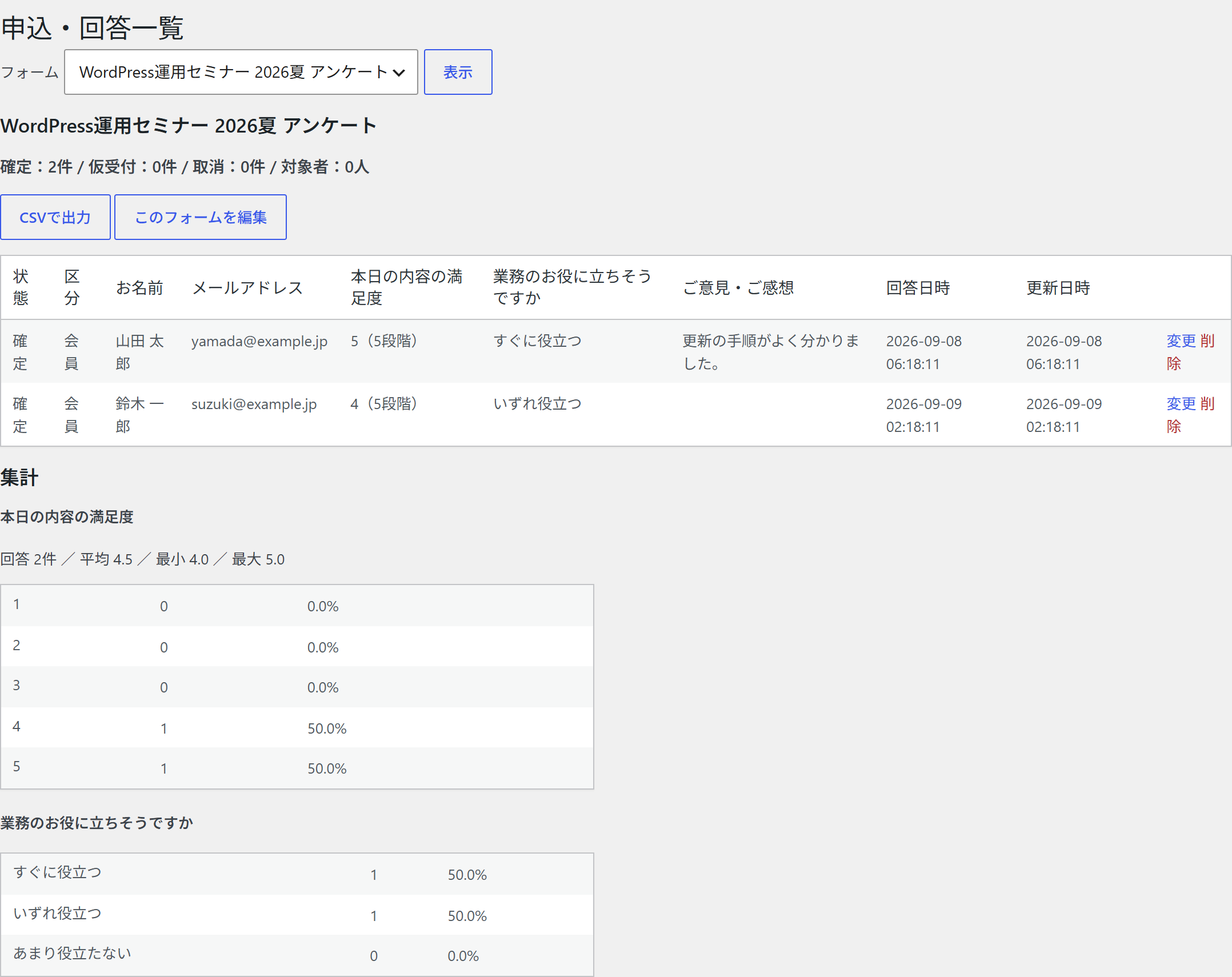The height and width of the screenshot is (977, 1232).
Task: Click the page title 申込・回答一覧
Action: tap(92, 27)
